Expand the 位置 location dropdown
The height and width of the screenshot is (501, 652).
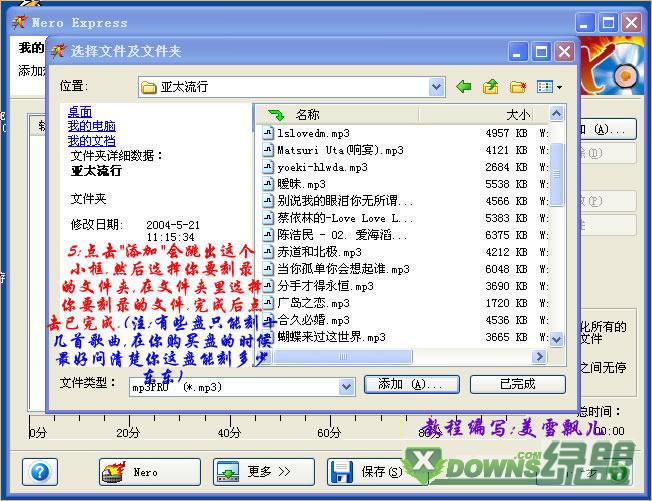(436, 87)
